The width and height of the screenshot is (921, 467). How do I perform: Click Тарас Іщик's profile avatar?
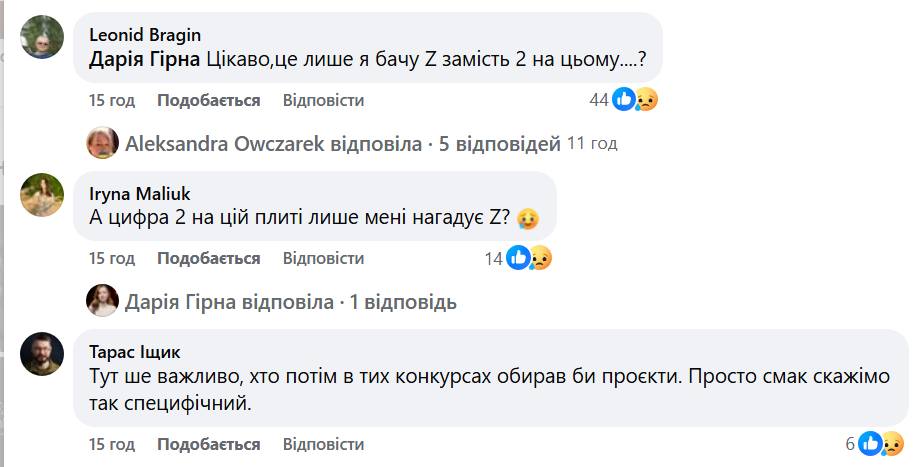[40, 353]
